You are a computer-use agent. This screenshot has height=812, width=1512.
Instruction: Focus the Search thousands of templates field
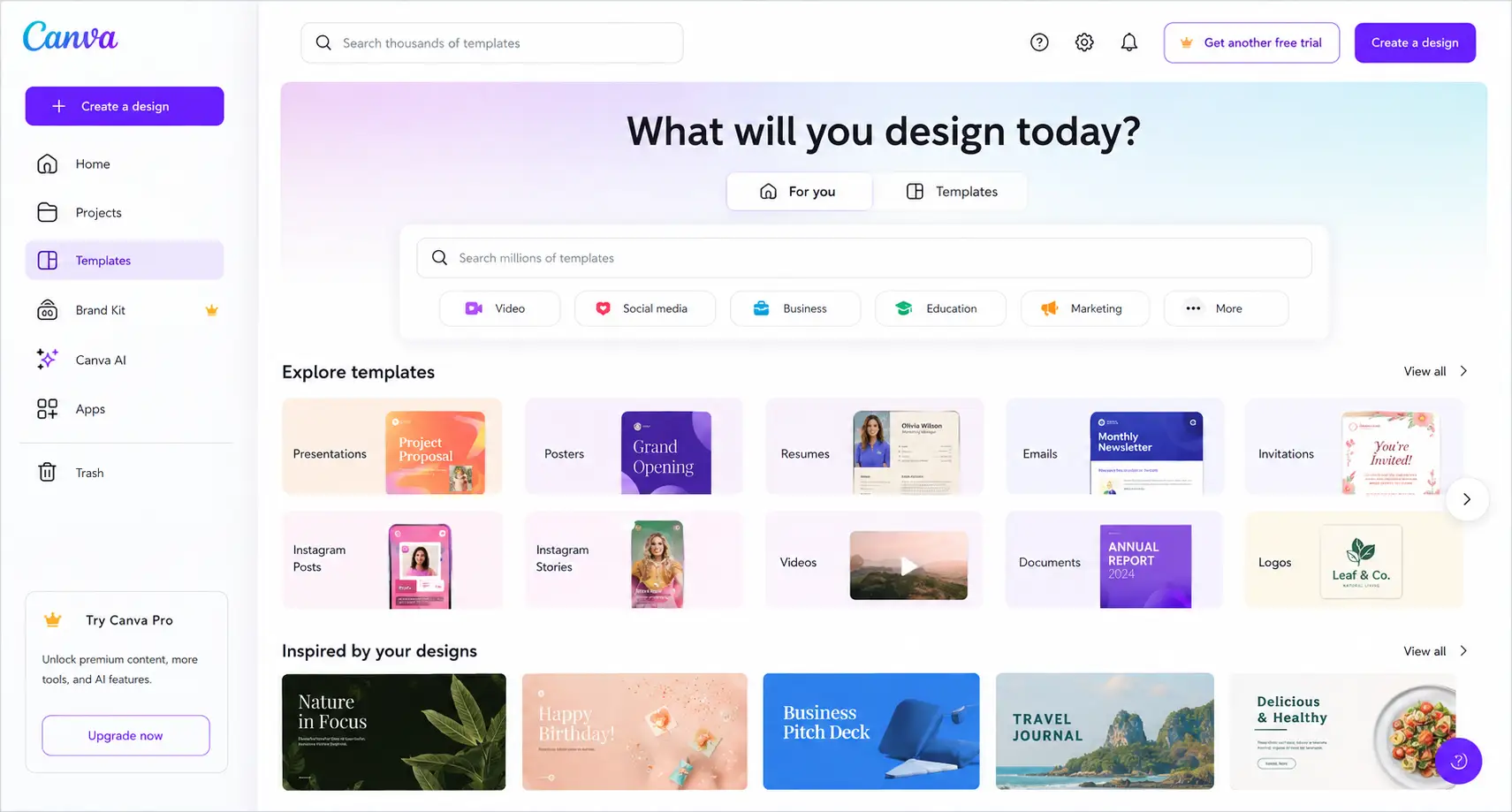491,42
